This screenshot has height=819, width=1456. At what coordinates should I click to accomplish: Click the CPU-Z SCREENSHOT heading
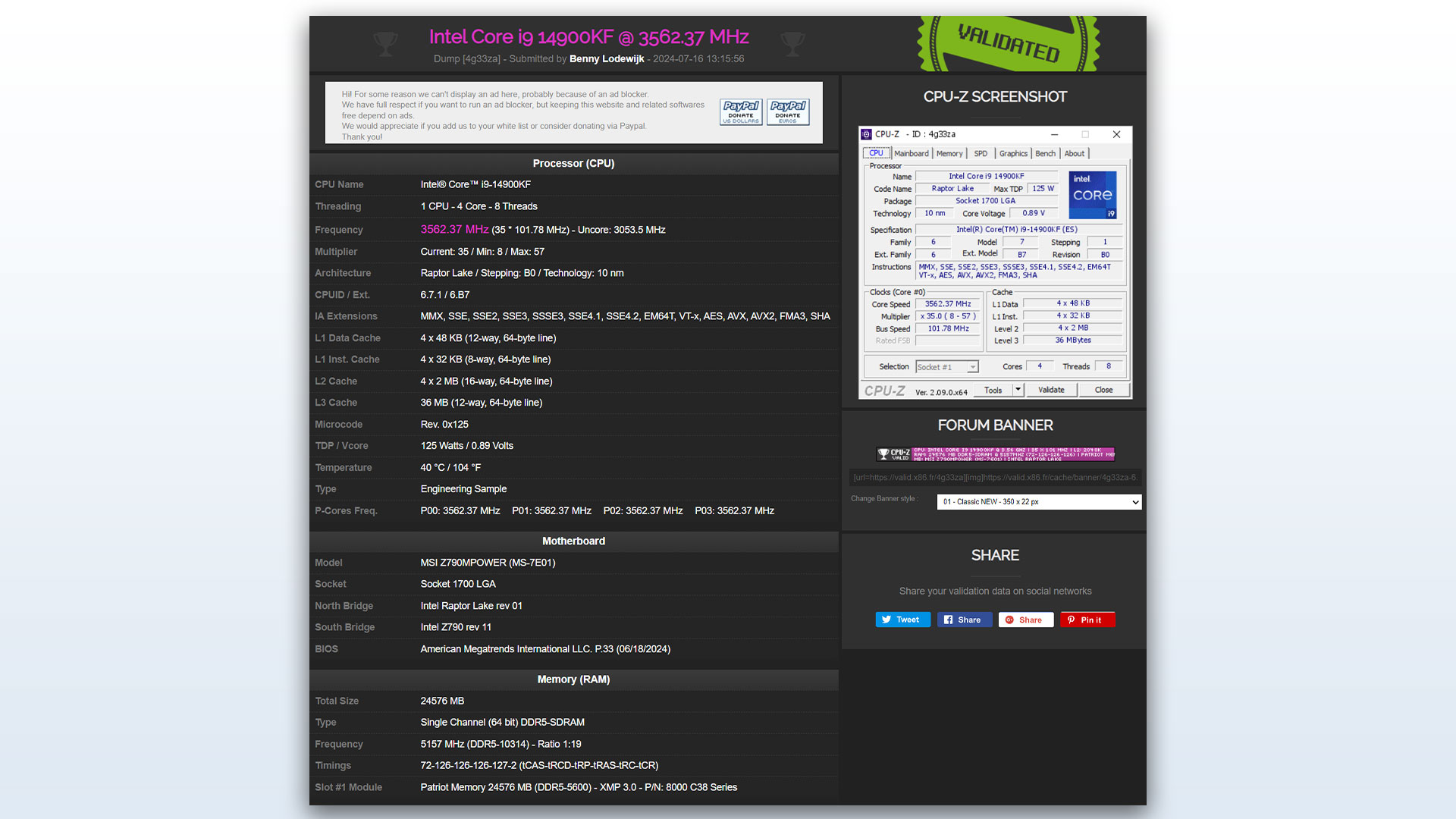coord(995,97)
